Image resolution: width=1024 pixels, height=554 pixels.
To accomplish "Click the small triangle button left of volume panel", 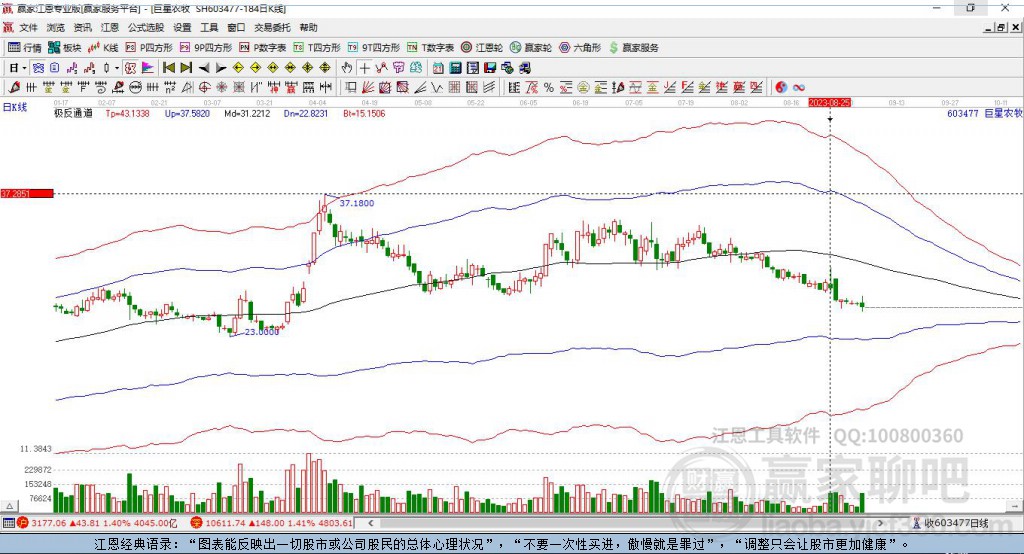I will click(9, 506).
